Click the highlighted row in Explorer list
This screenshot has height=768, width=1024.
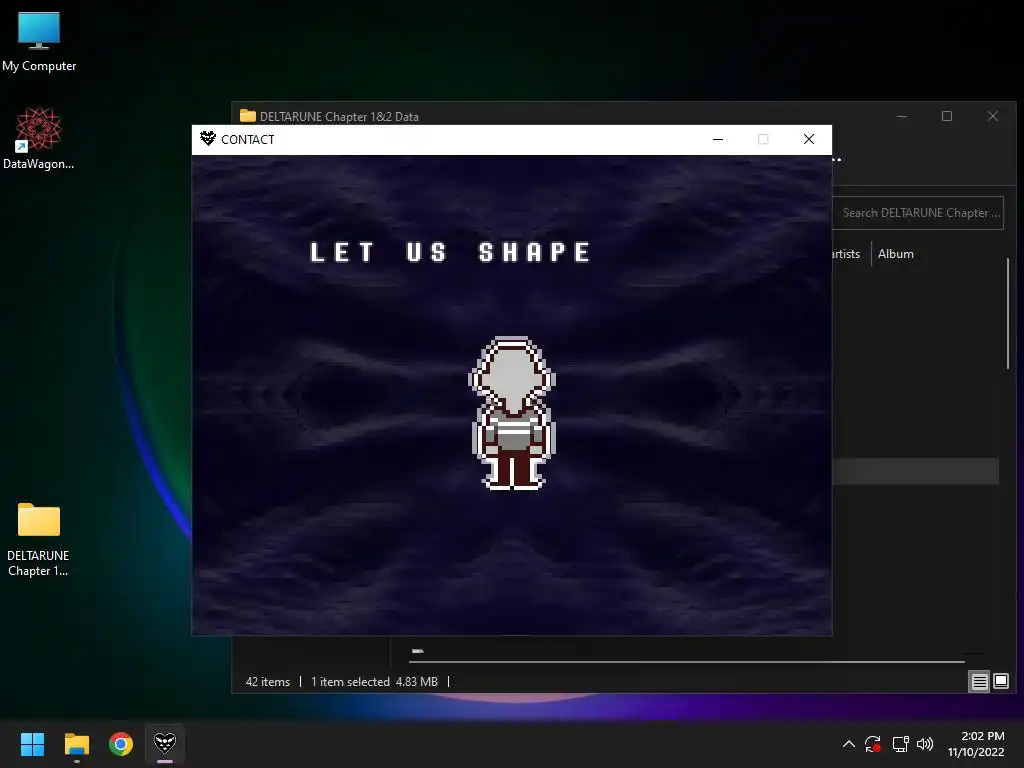915,472
